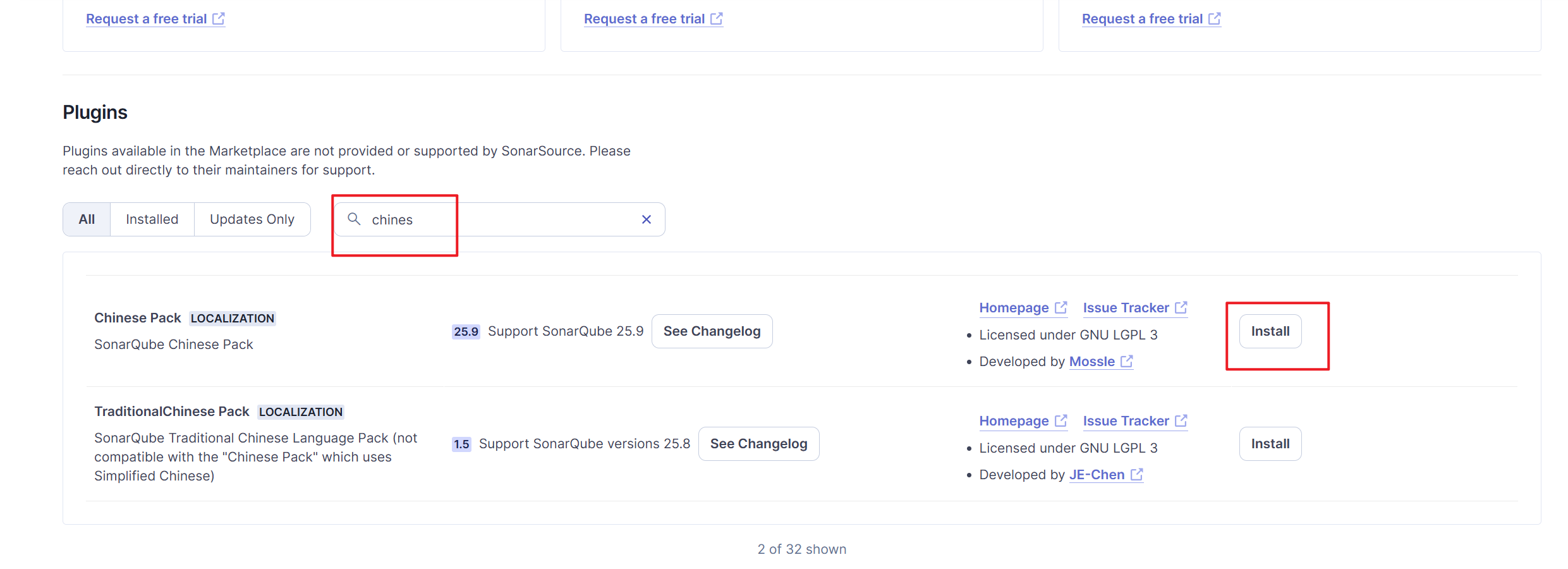This screenshot has width=1568, height=569.
Task: Click 'Licensed under GNU LGPL 3' for Chinese Pack
Action: 1068,335
